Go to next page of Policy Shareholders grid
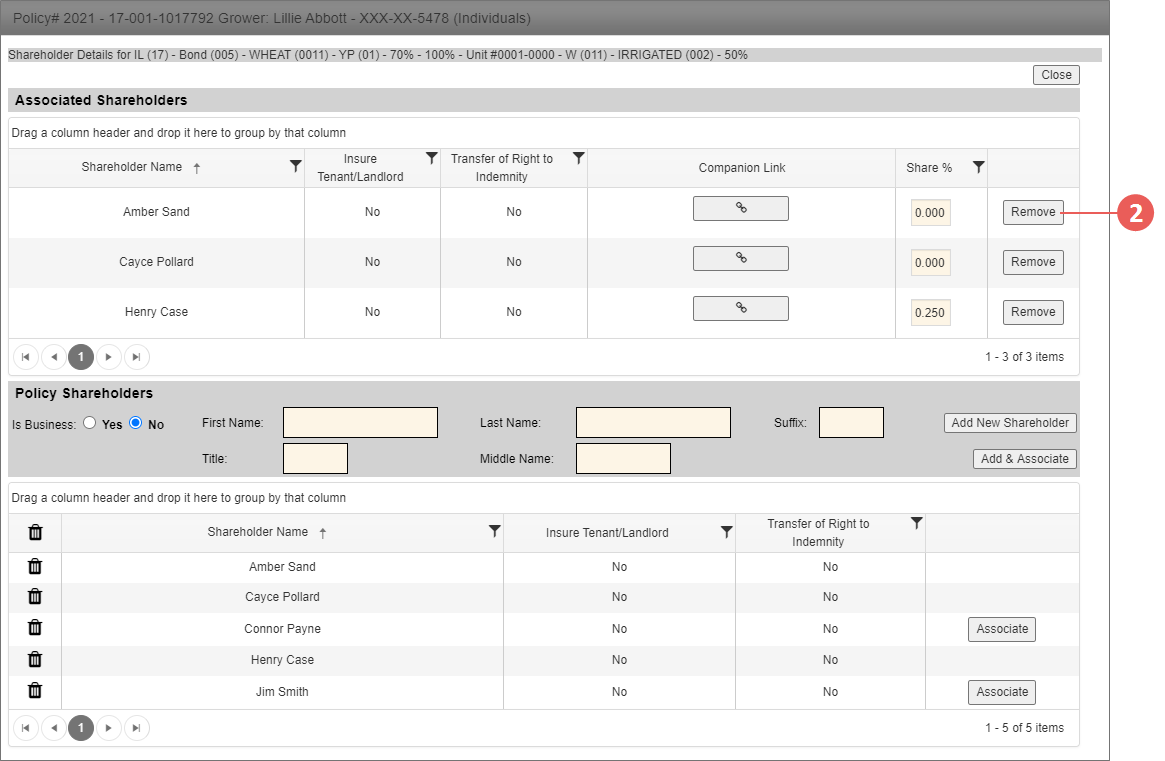 [108, 728]
